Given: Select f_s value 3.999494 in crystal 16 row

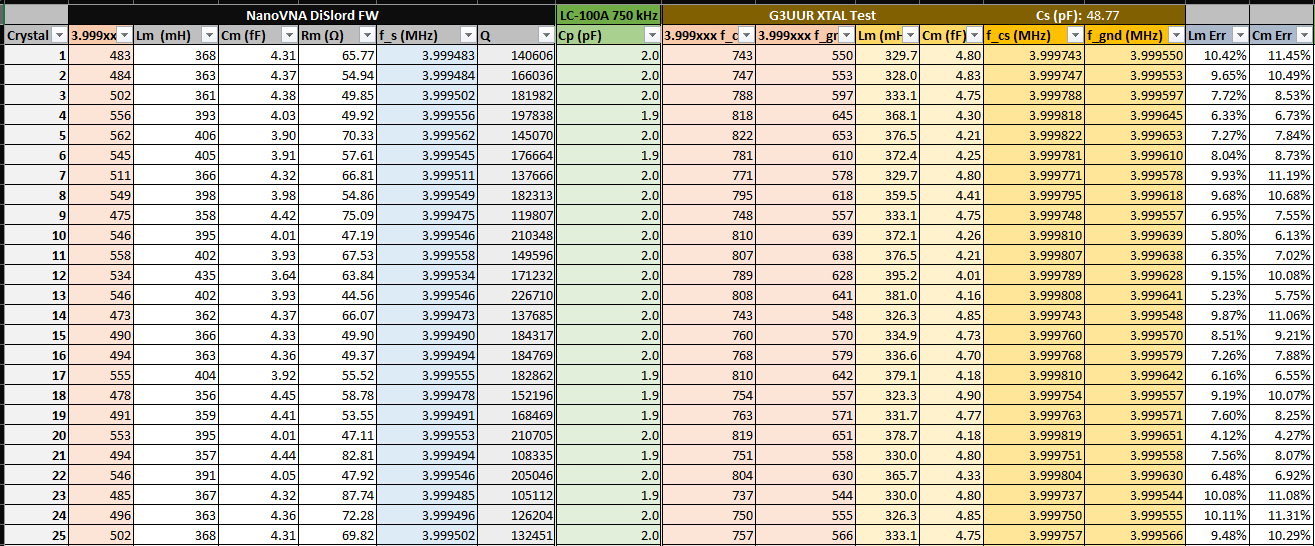Looking at the screenshot, I should coord(427,356).
